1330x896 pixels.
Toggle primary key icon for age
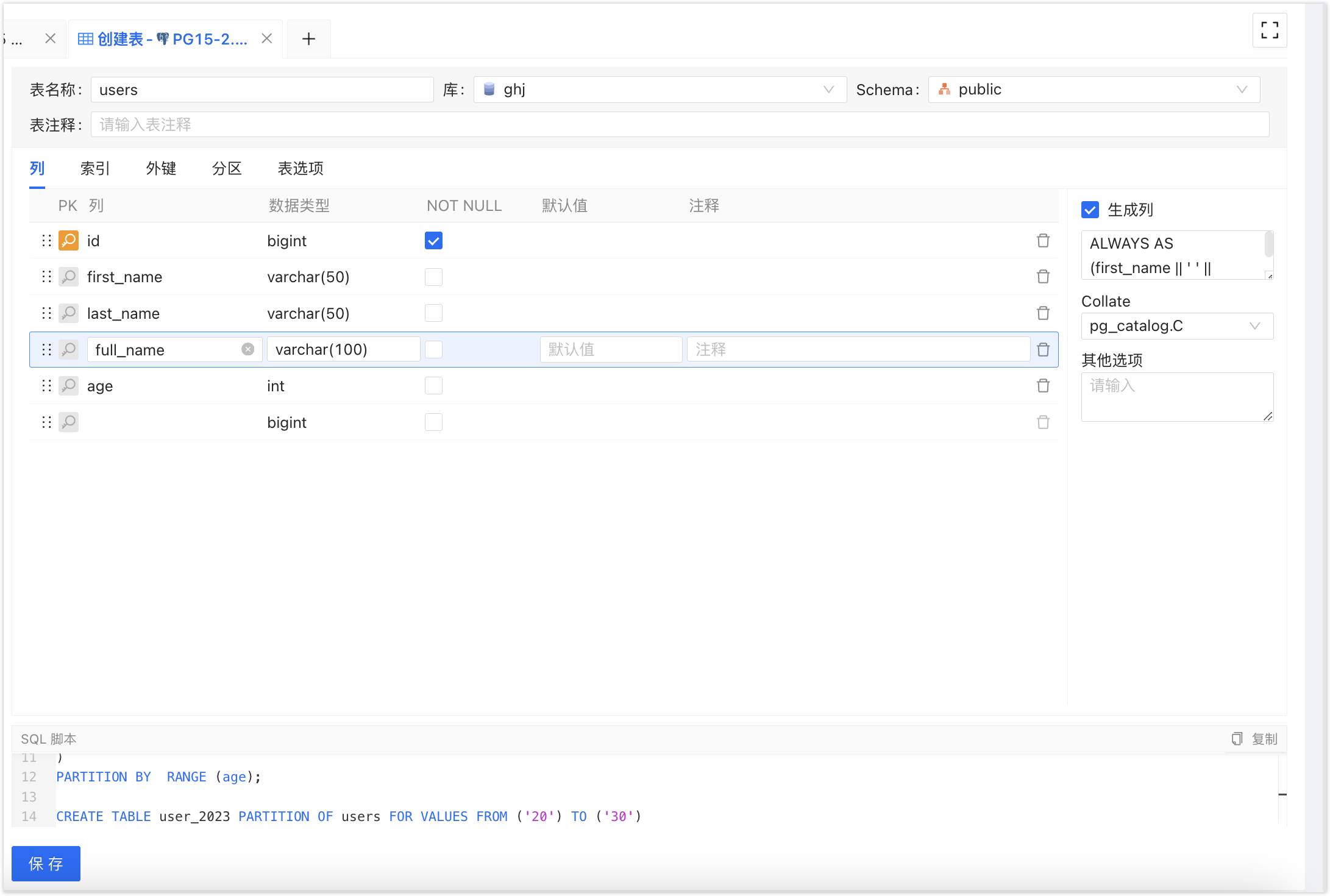click(68, 386)
